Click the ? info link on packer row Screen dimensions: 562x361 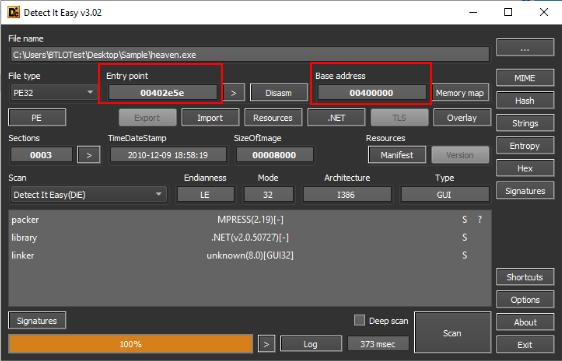tap(480, 220)
